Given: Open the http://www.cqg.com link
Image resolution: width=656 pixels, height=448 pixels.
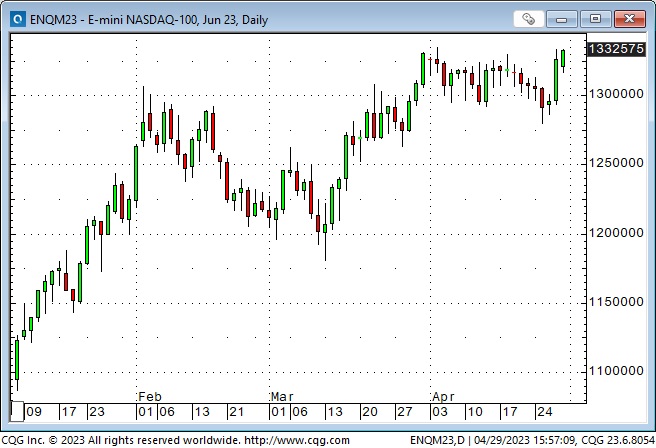Looking at the screenshot, I should [x=297, y=440].
